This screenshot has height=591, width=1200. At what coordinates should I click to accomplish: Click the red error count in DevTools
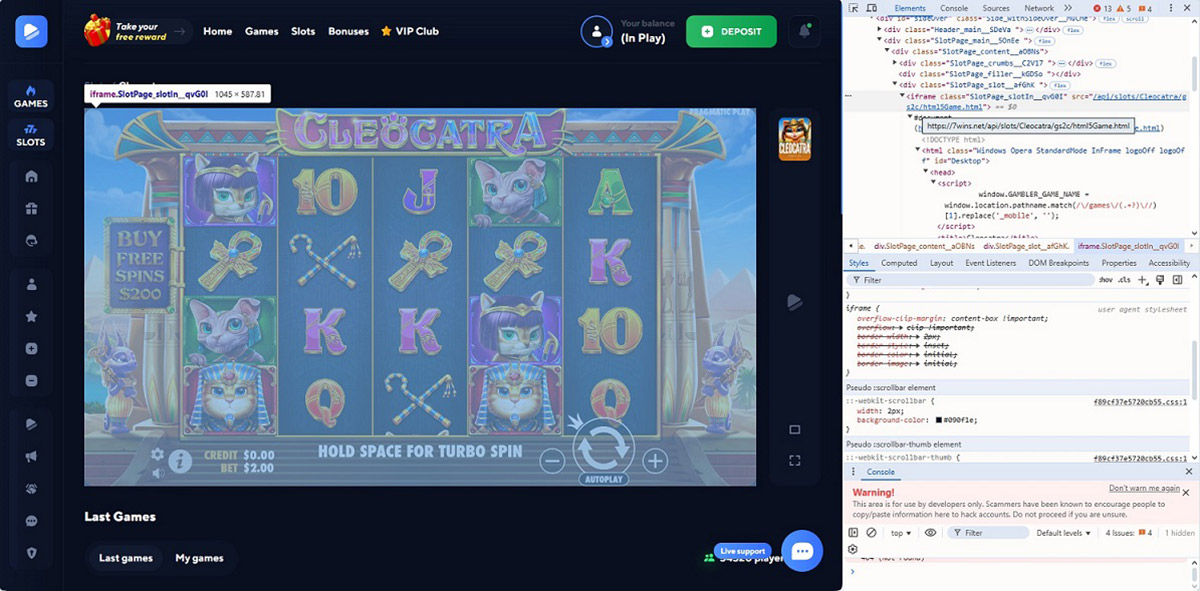pyautogui.click(x=1103, y=8)
